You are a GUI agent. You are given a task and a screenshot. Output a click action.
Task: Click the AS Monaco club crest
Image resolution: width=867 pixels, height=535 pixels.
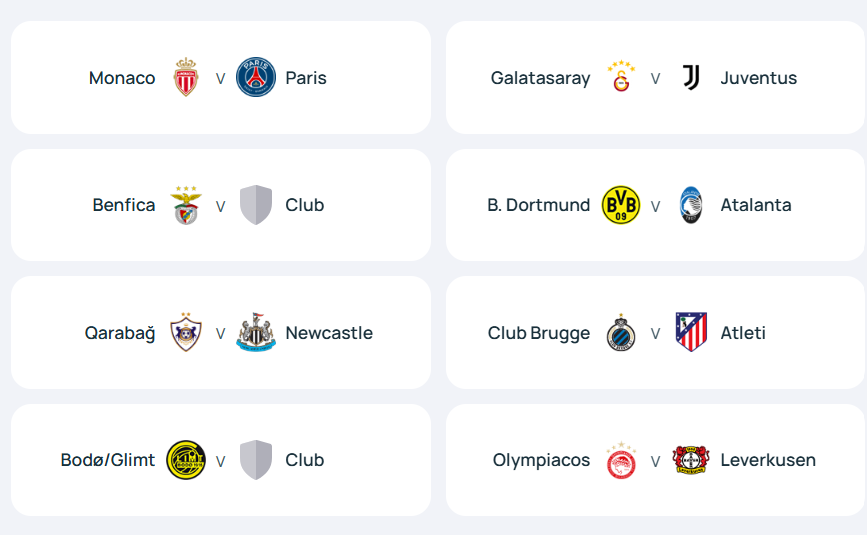click(186, 77)
